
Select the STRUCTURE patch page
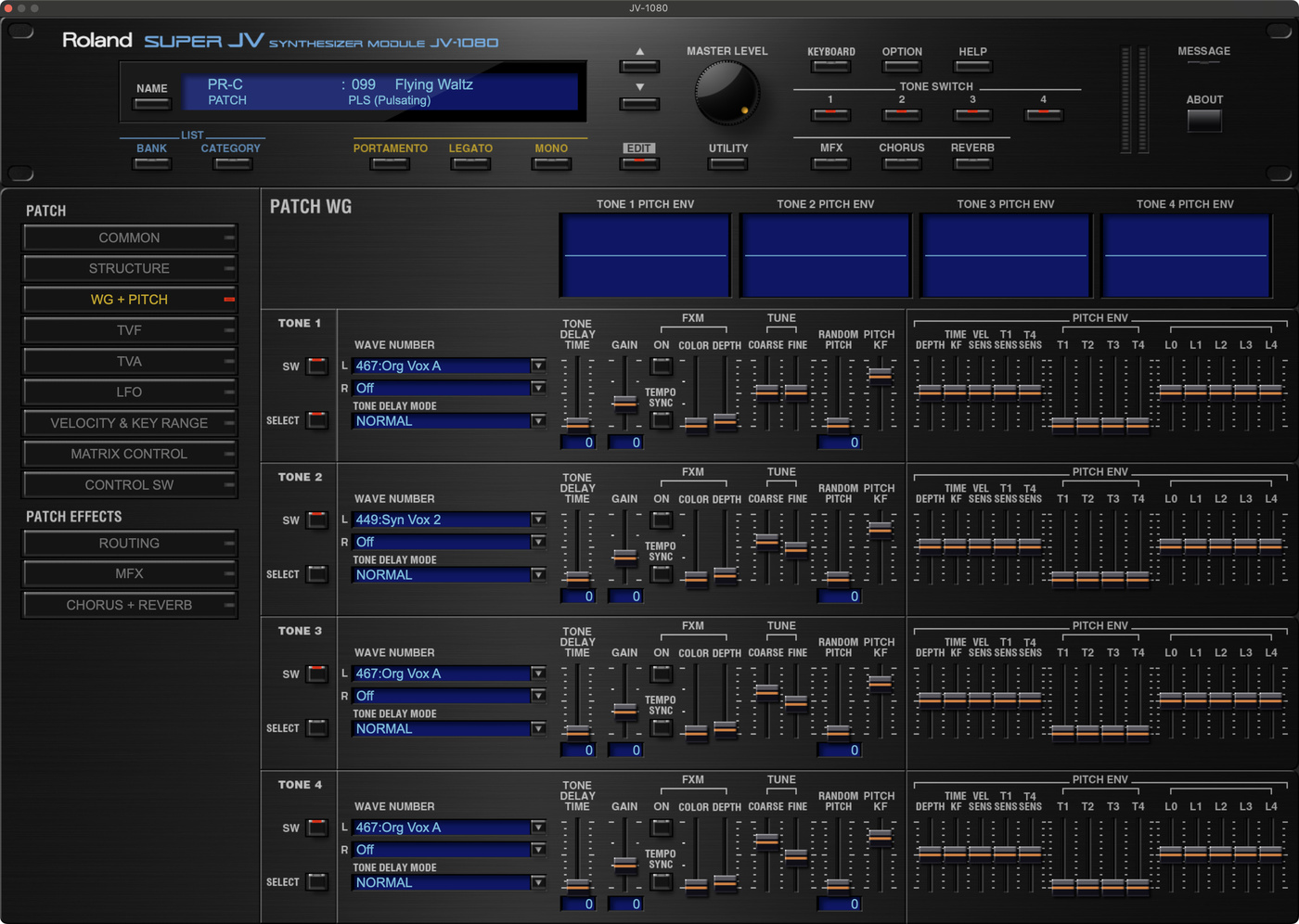point(130,269)
